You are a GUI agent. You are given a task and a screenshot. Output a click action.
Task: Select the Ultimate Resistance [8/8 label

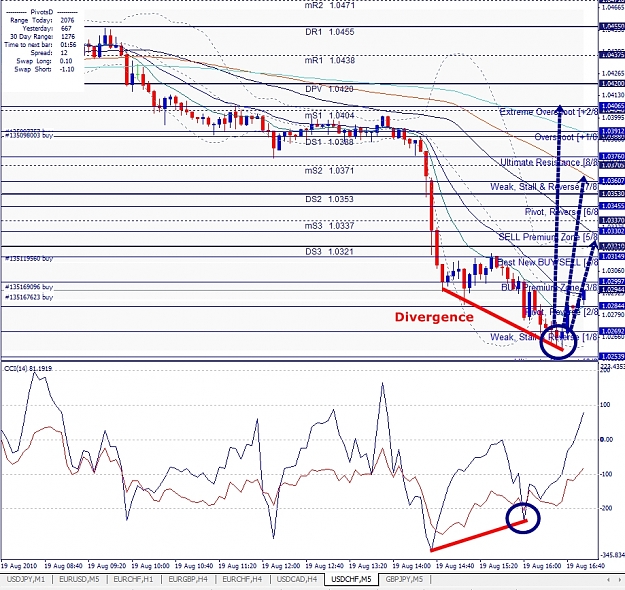click(x=549, y=162)
